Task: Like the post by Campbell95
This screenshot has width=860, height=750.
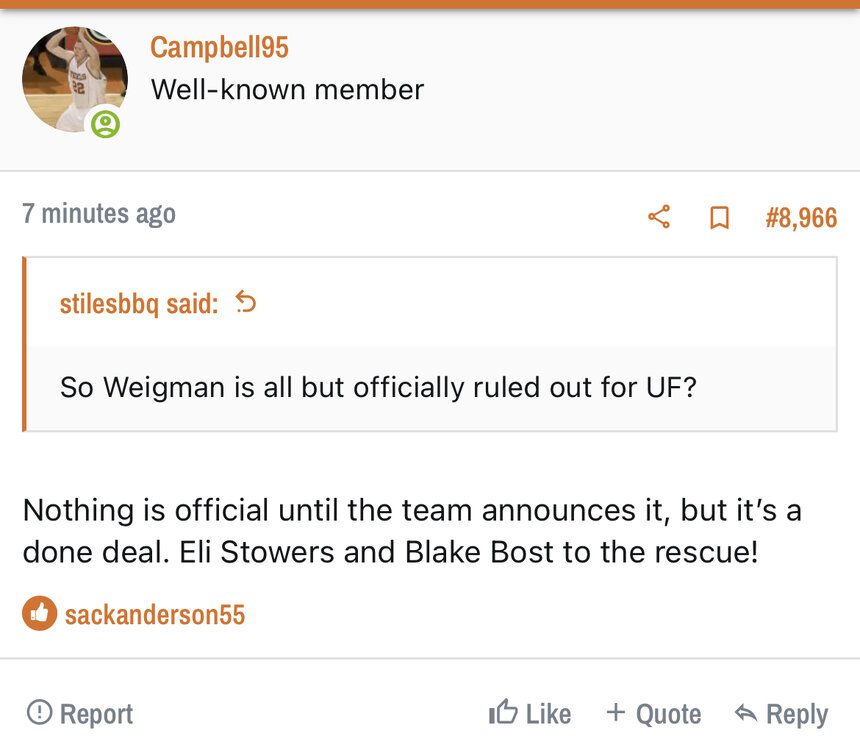Action: pyautogui.click(x=530, y=713)
